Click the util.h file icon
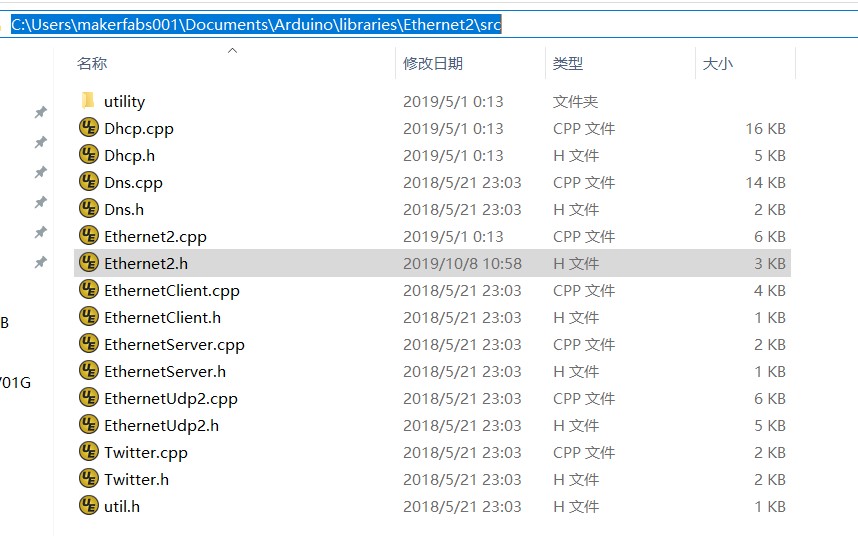Viewport: 858px width, 536px height. (89, 506)
